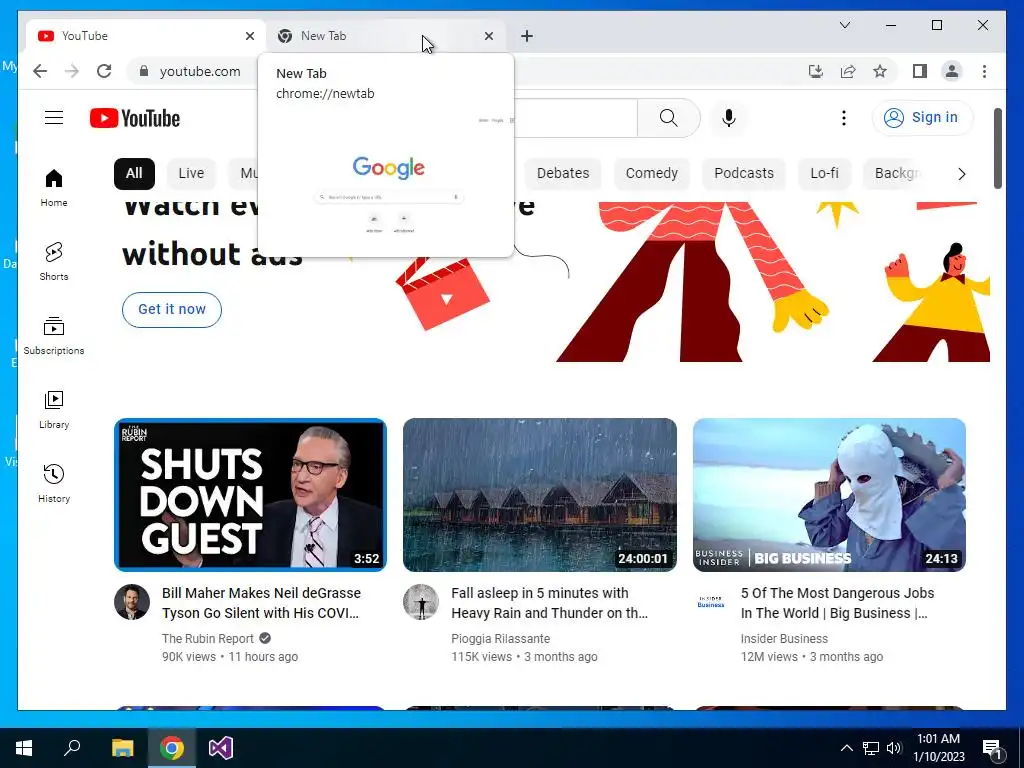This screenshot has height=768, width=1024.
Task: Select the Lo-fi category chip
Action: [x=824, y=174]
